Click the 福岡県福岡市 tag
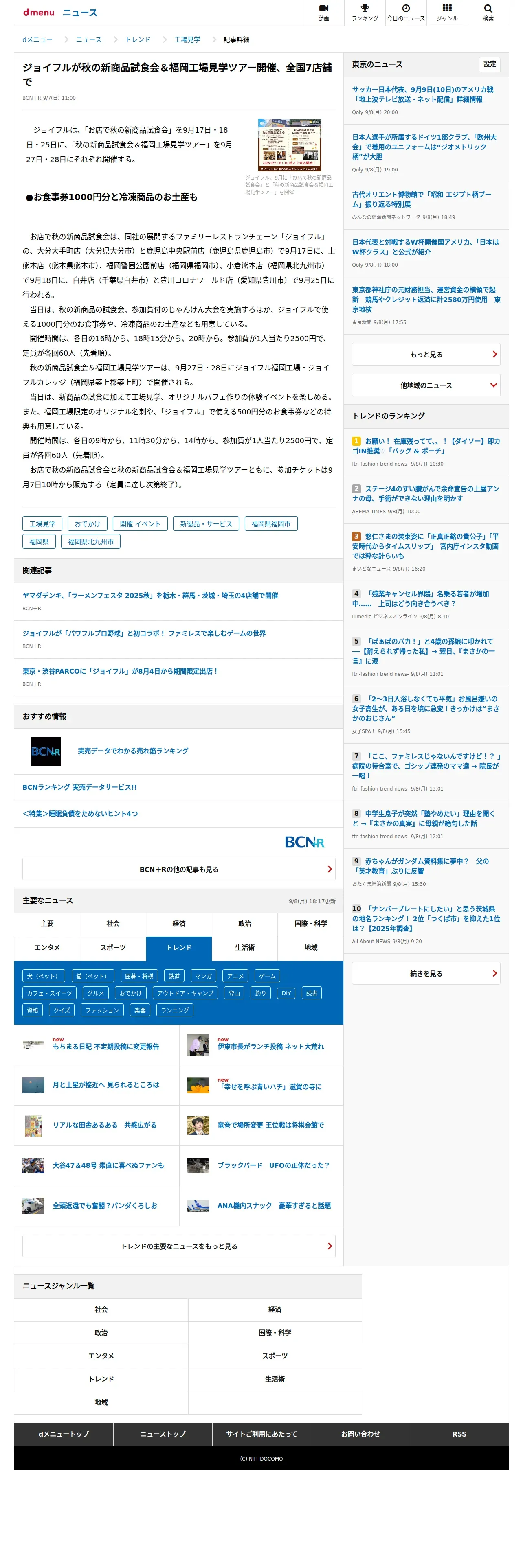 pyautogui.click(x=271, y=523)
